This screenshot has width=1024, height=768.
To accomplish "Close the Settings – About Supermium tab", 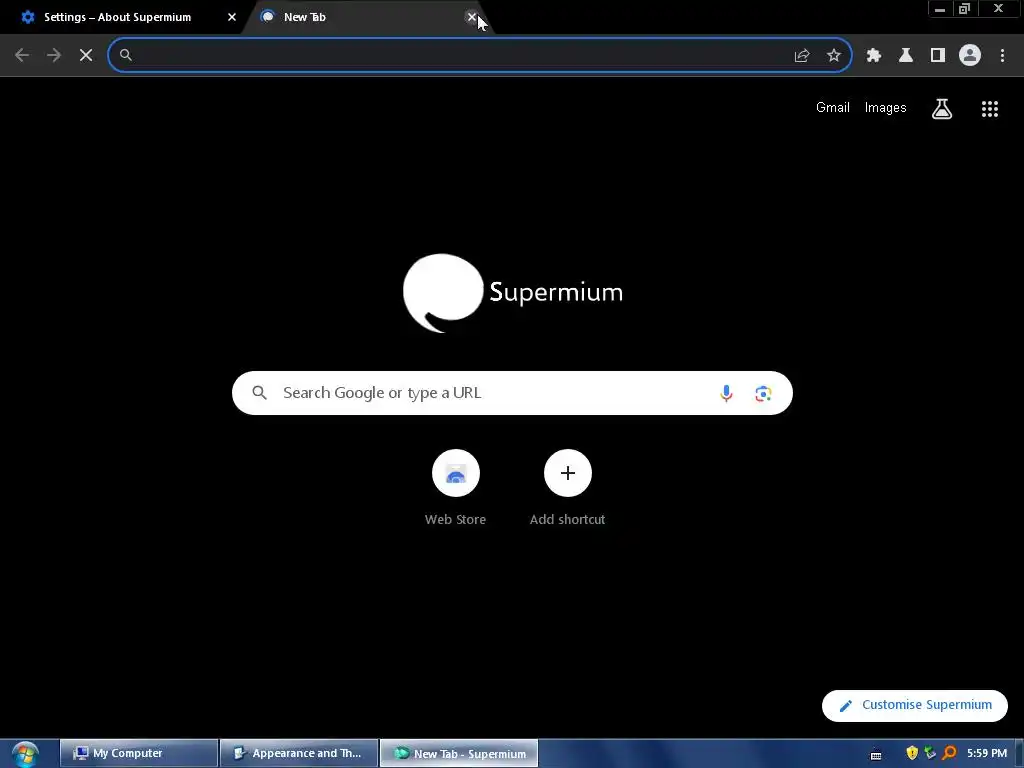I will click(232, 17).
